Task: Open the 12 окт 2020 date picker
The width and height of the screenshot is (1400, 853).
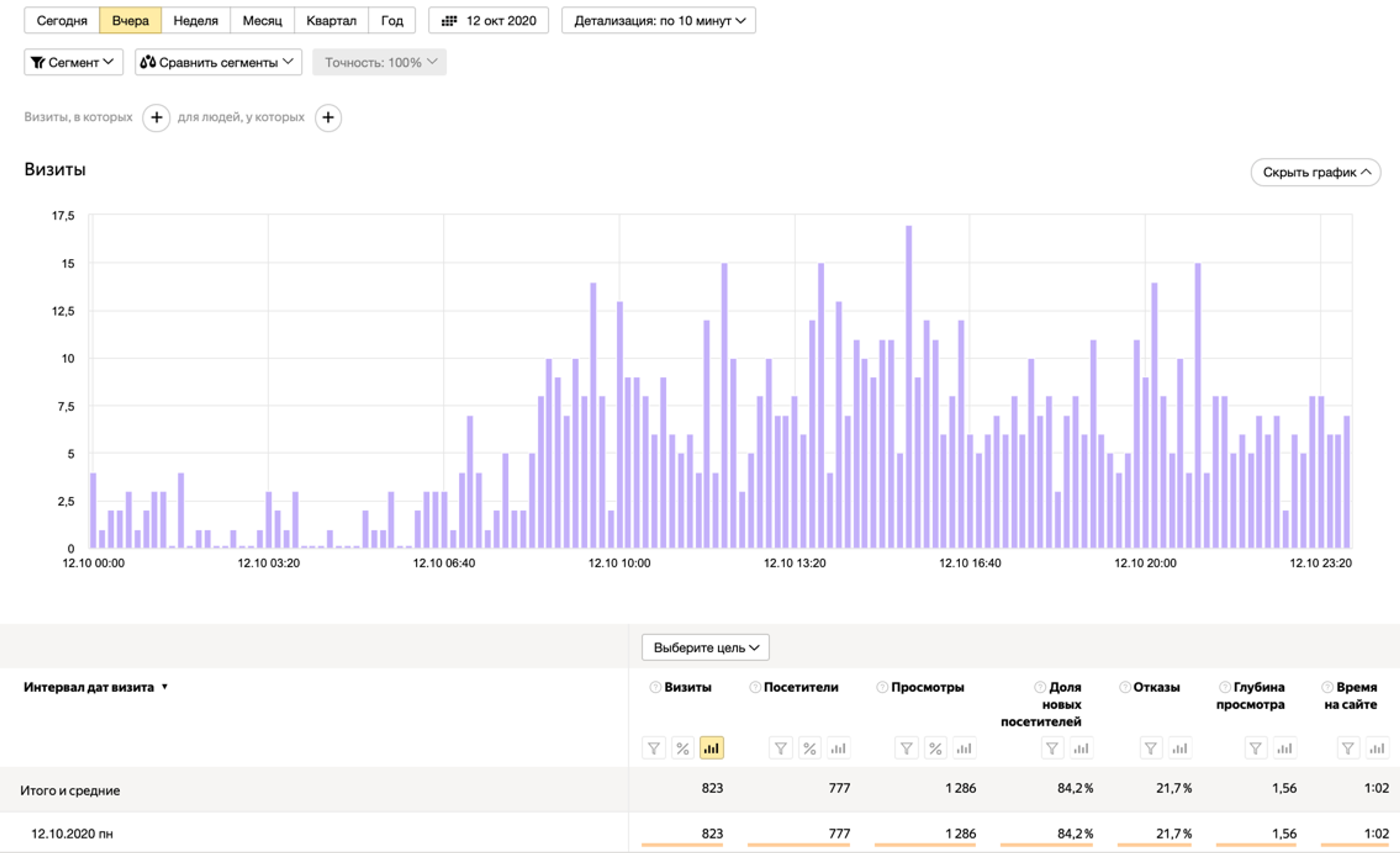Action: point(489,20)
